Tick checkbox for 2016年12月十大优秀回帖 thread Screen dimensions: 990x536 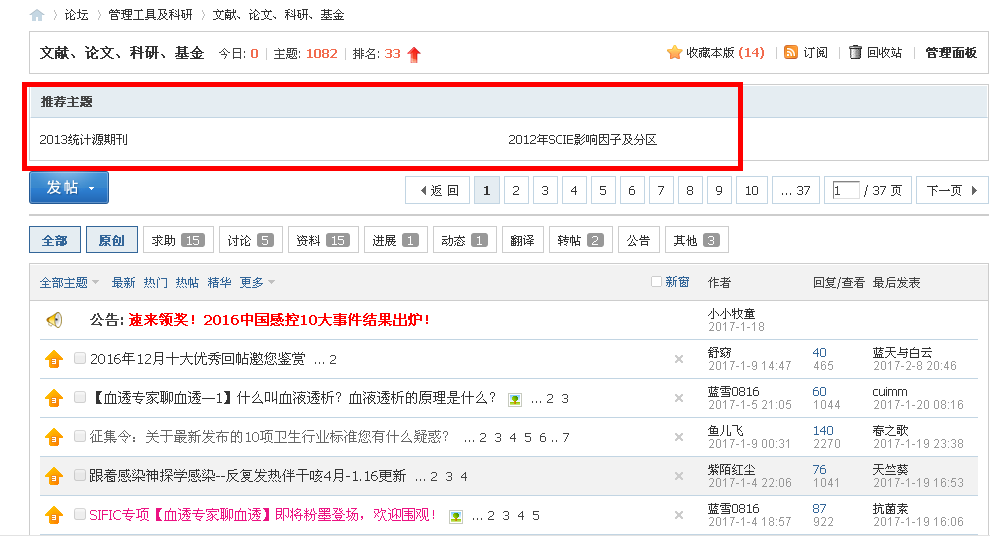[x=80, y=359]
